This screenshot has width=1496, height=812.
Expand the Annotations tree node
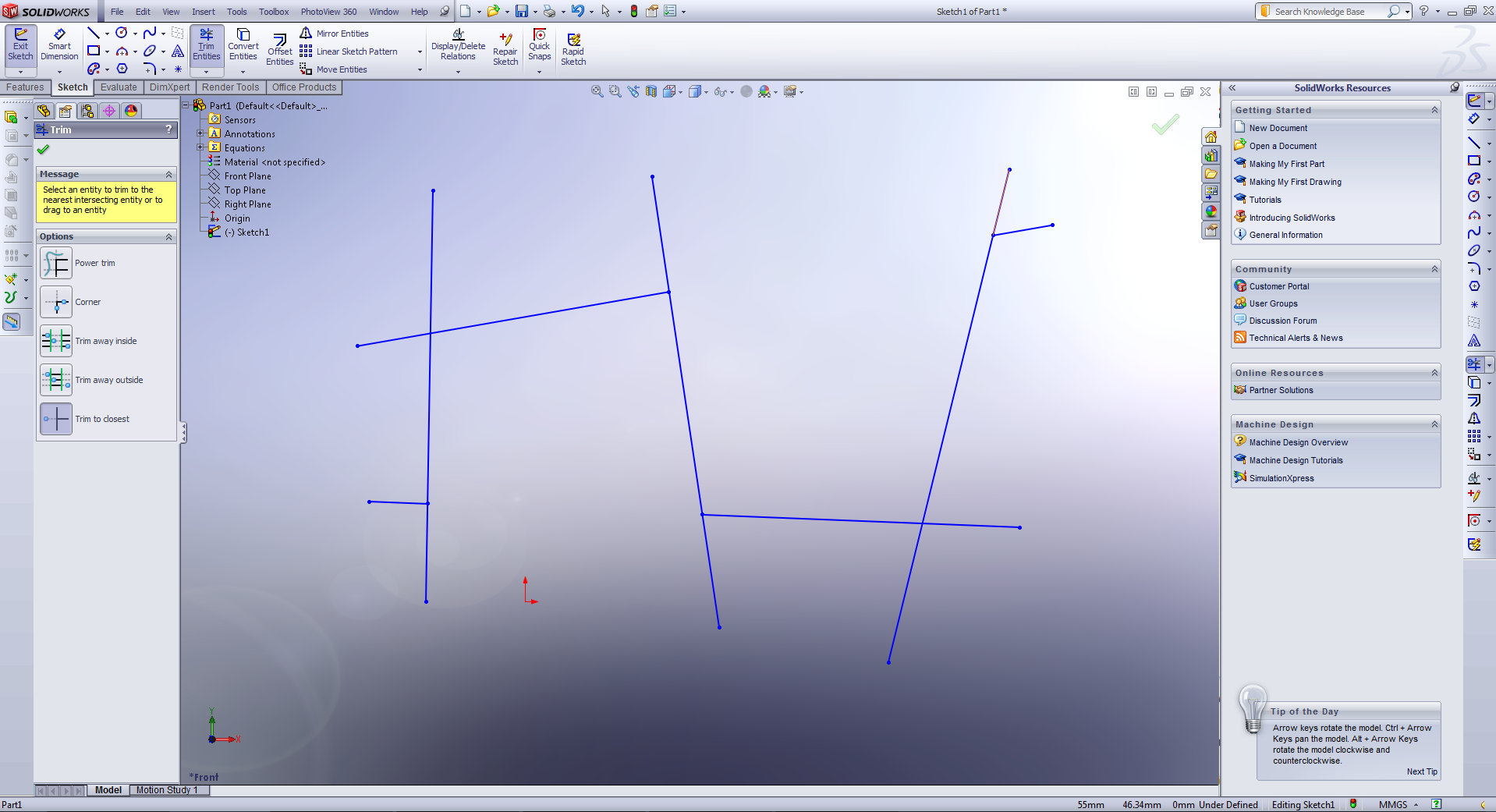point(200,133)
